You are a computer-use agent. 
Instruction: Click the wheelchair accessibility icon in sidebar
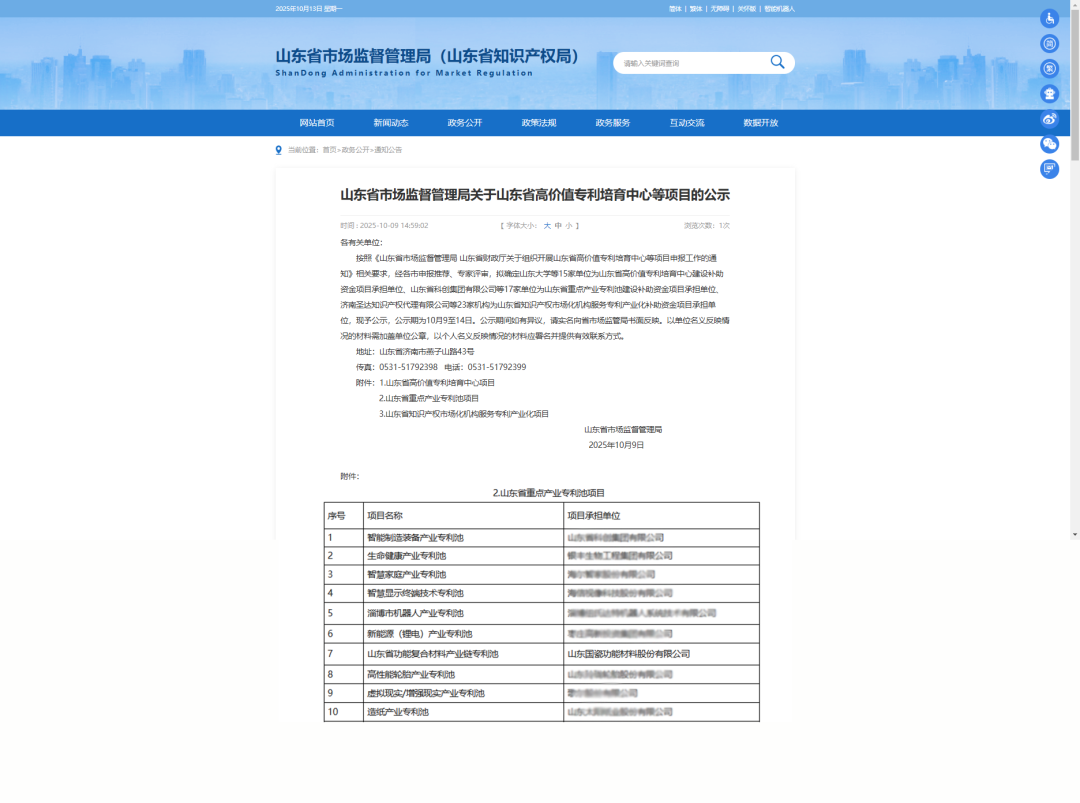point(1049,19)
